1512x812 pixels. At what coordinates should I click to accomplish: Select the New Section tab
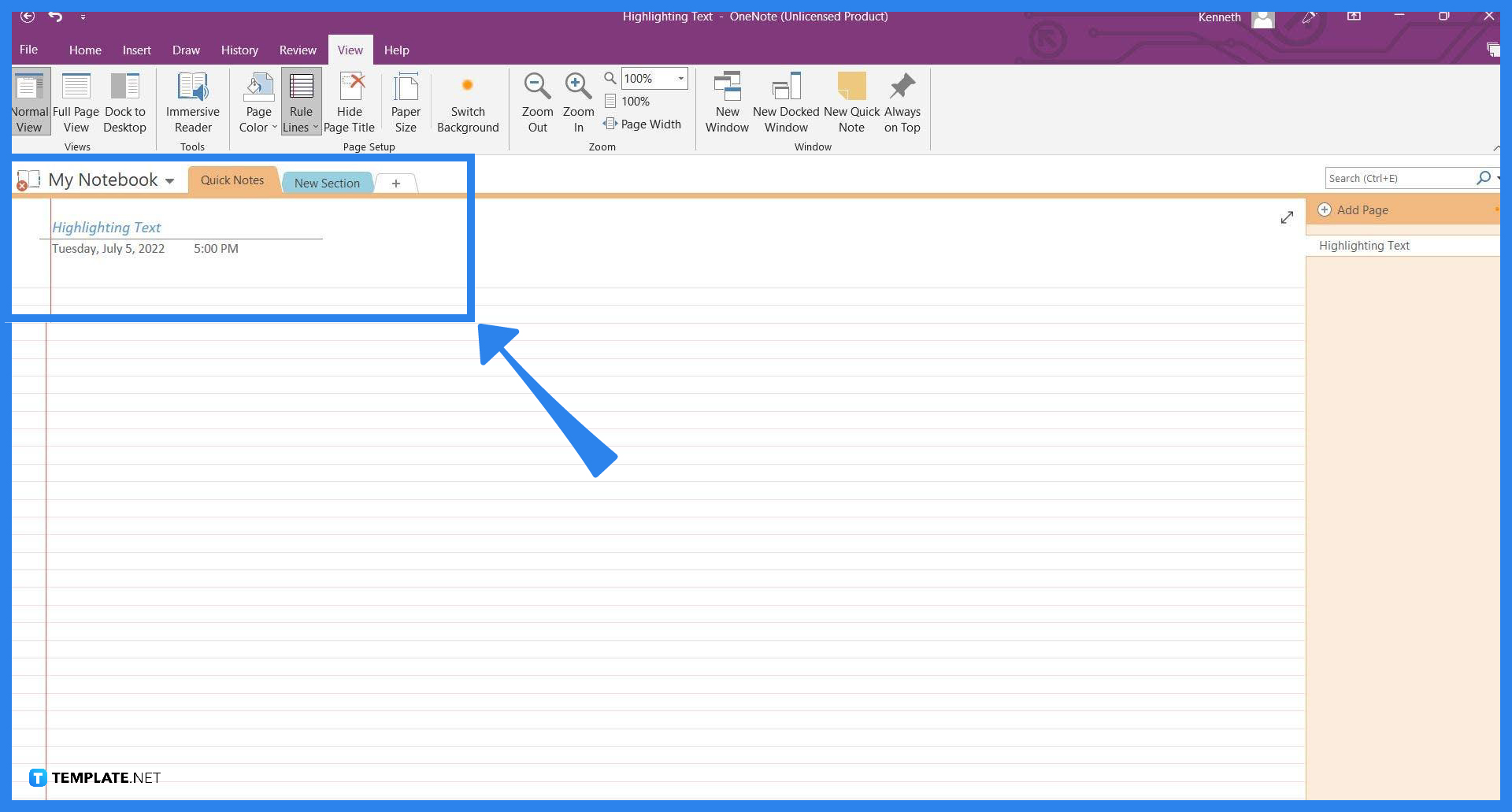327,182
